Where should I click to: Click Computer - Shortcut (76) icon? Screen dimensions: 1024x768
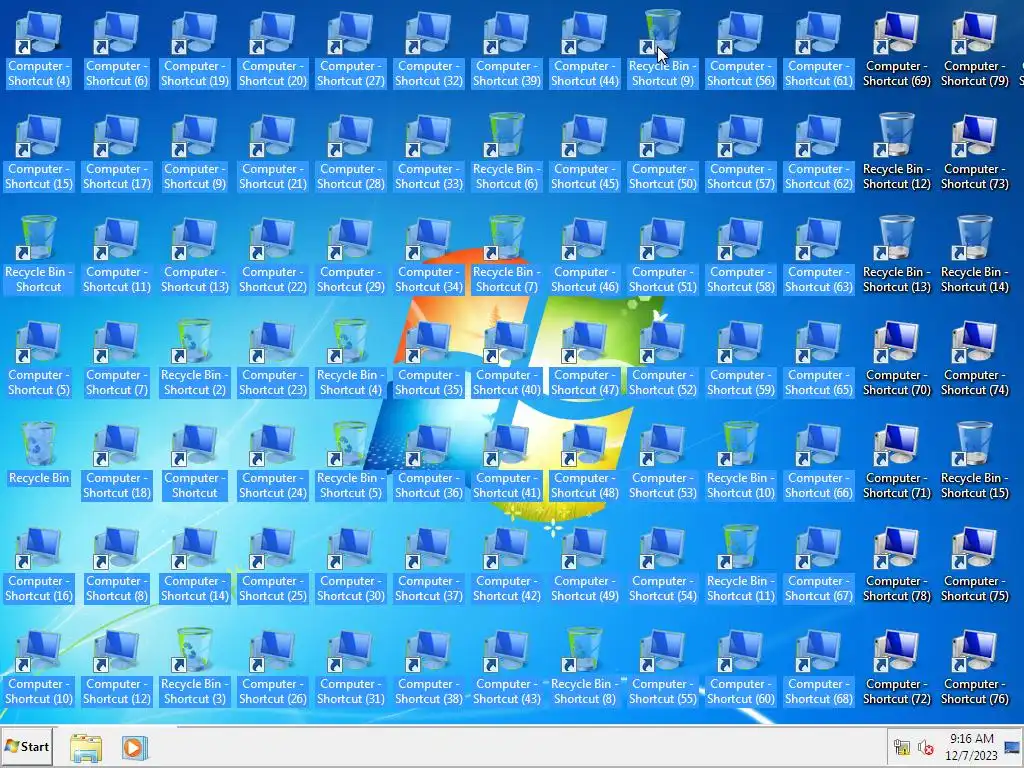tap(974, 669)
